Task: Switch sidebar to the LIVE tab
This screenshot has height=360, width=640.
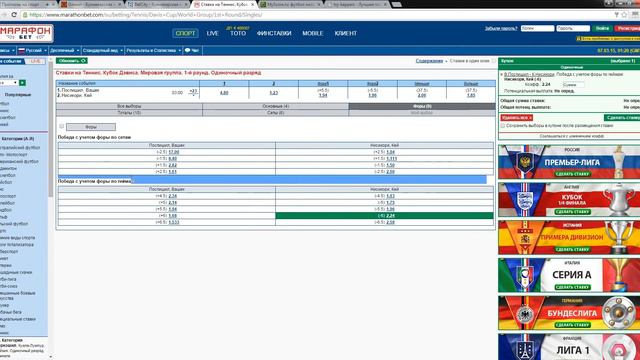Action: pos(36,61)
